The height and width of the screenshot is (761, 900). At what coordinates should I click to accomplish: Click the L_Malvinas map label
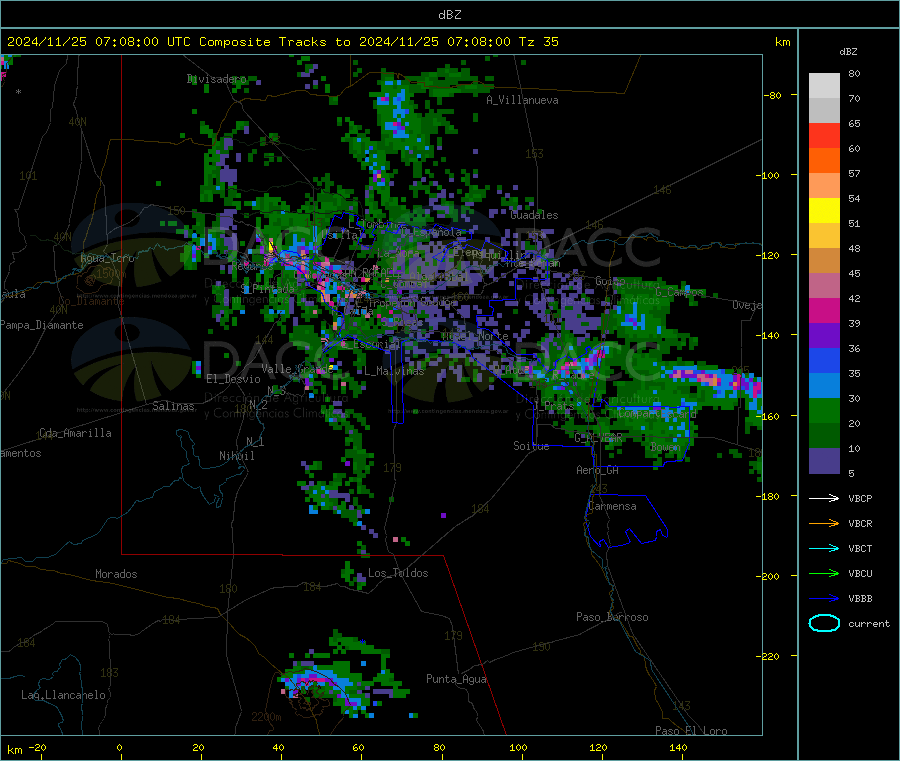(394, 371)
